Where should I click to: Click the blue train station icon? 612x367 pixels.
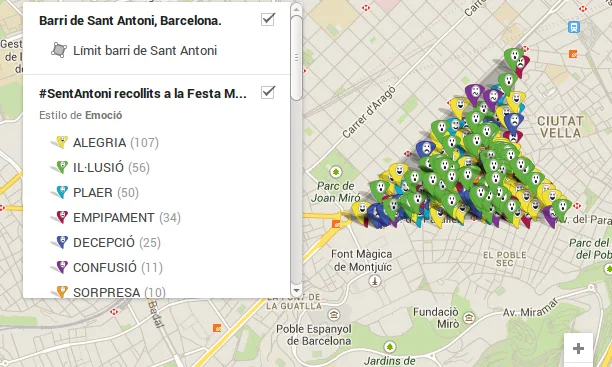click(573, 27)
